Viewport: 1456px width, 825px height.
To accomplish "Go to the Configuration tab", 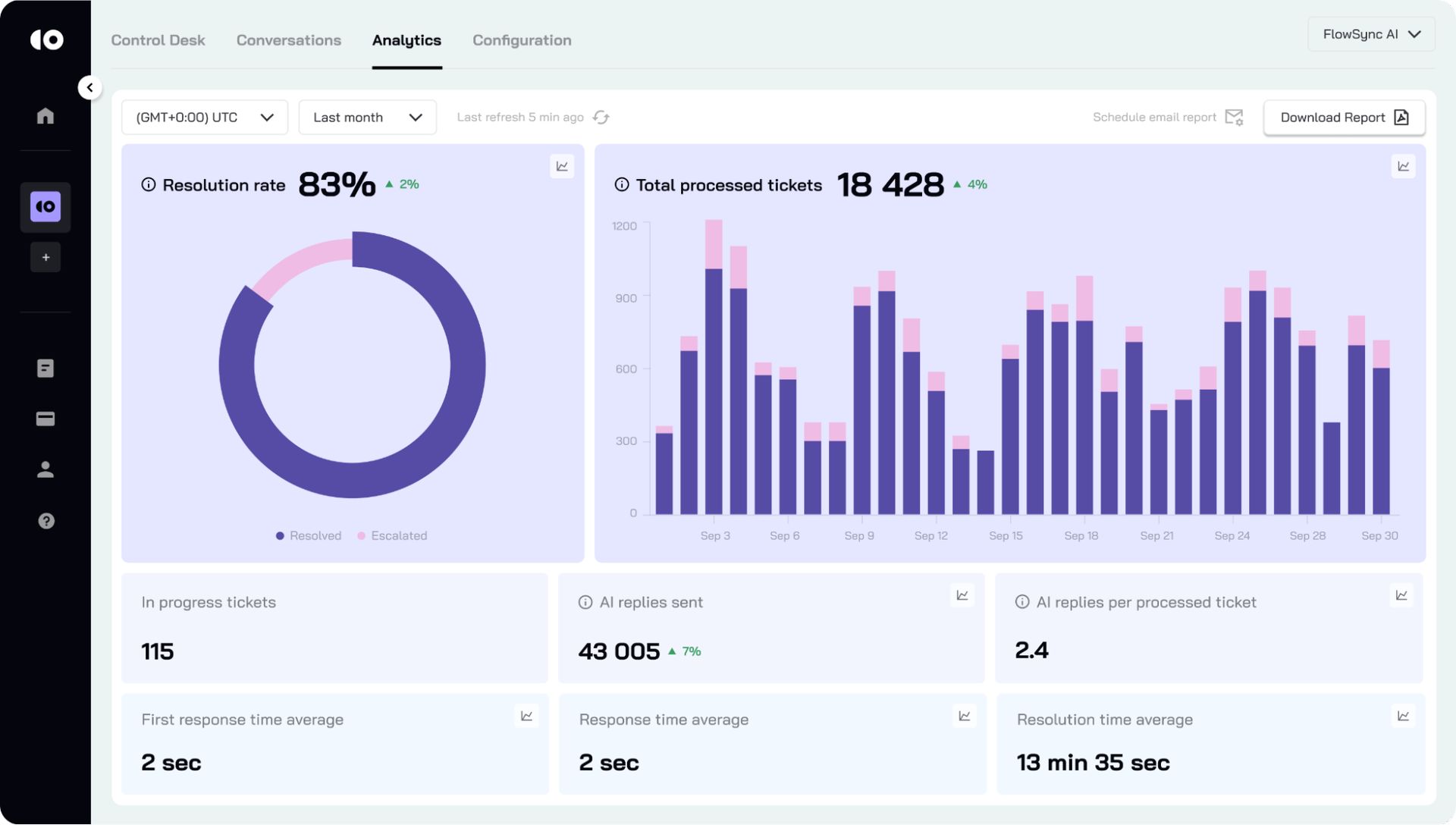I will 522,40.
